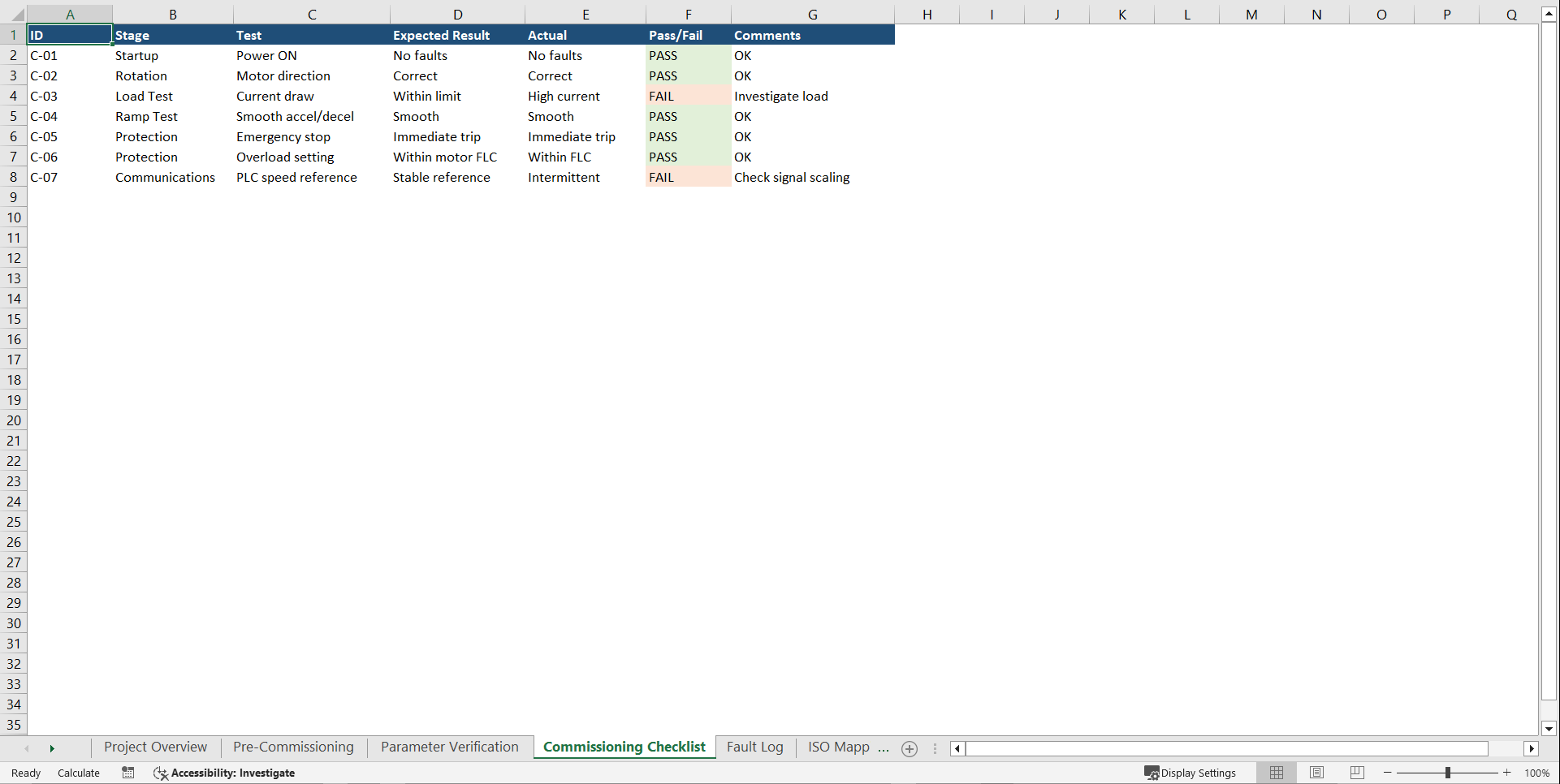
Task: Click the vertical scrollbar down arrow
Action: click(x=1549, y=729)
